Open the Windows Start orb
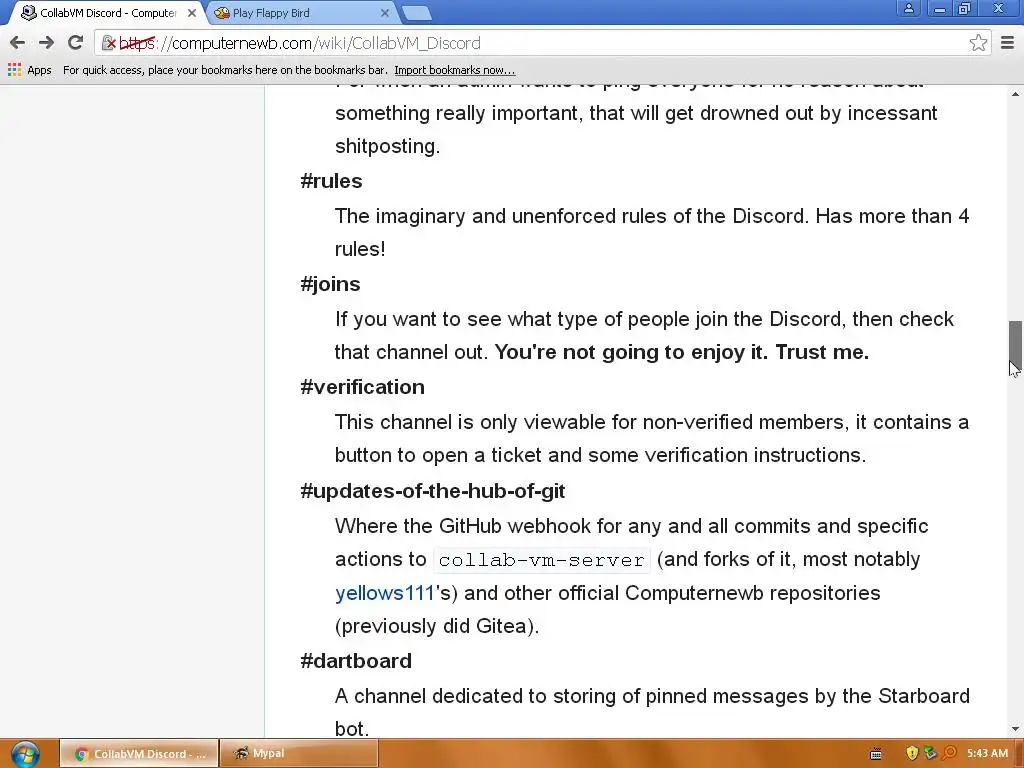Viewport: 1024px width, 768px height. coord(25,754)
